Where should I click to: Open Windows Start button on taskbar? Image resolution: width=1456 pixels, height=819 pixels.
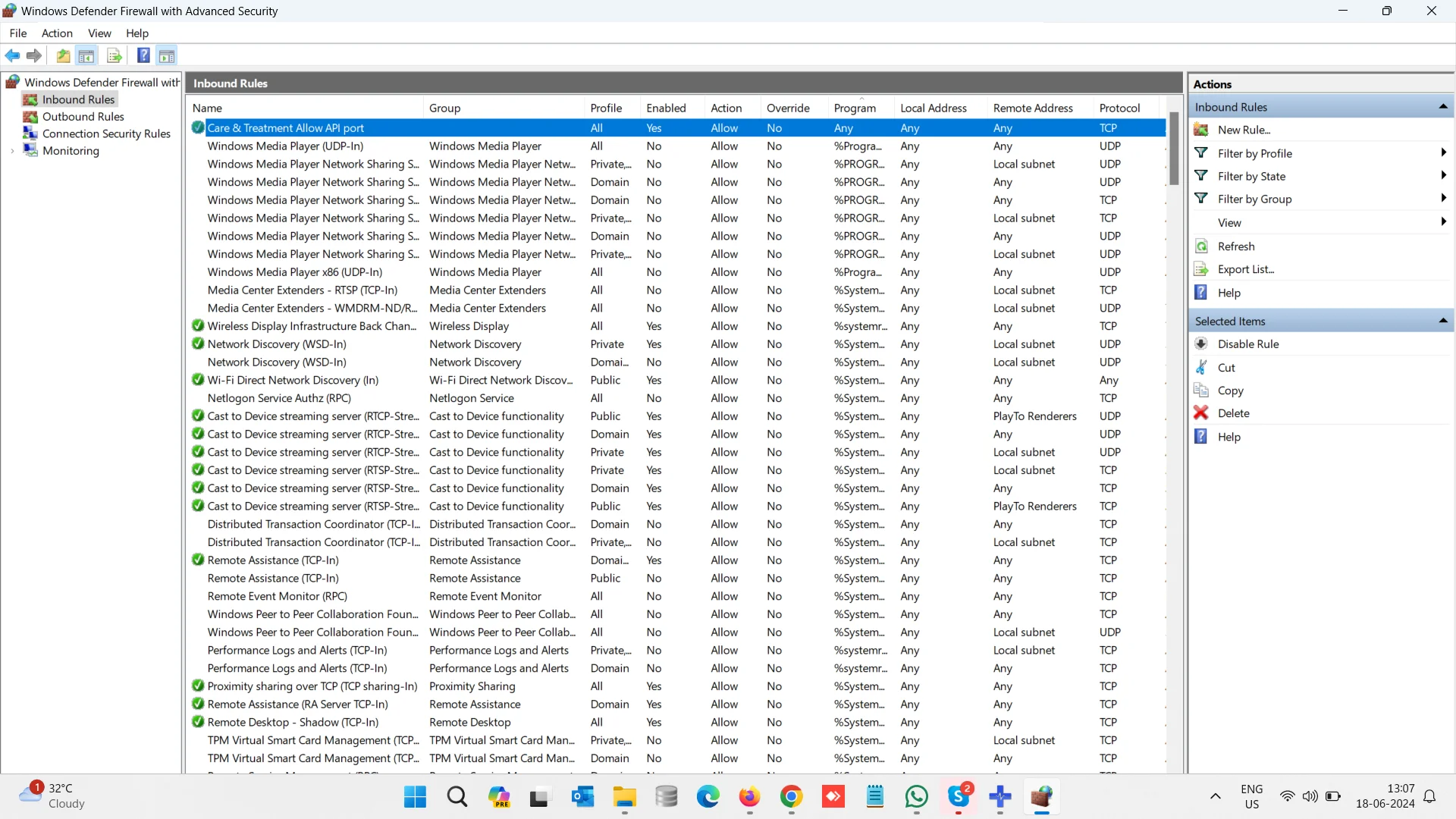415,797
